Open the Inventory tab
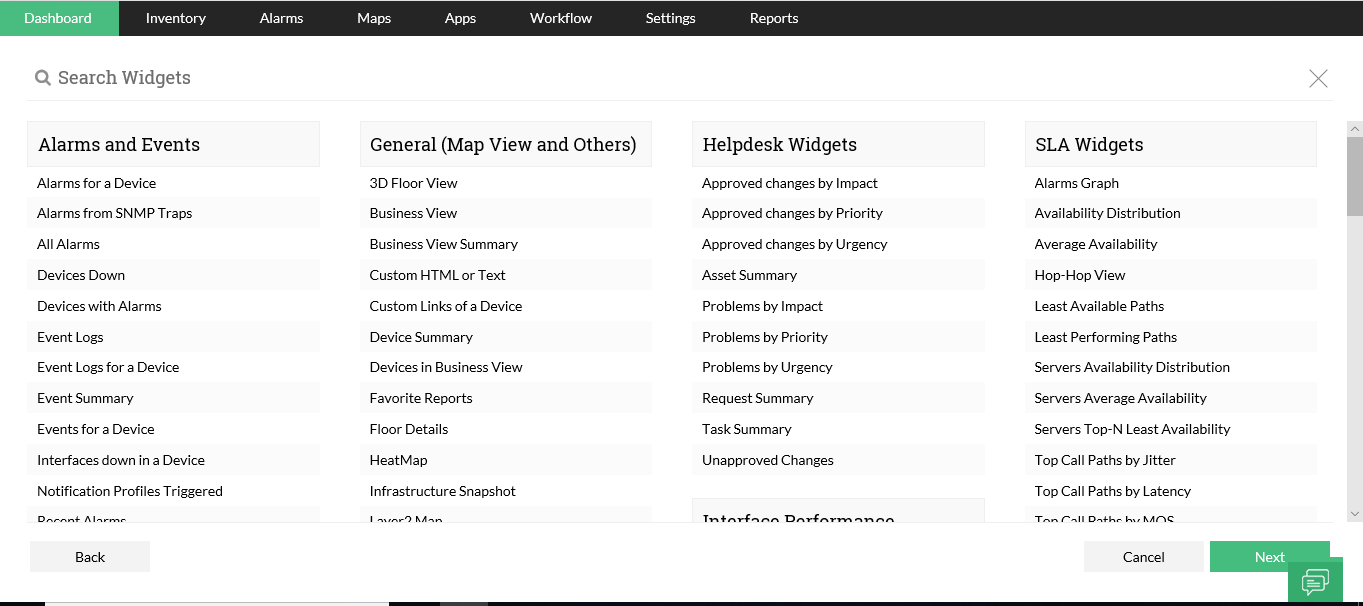 (x=175, y=18)
